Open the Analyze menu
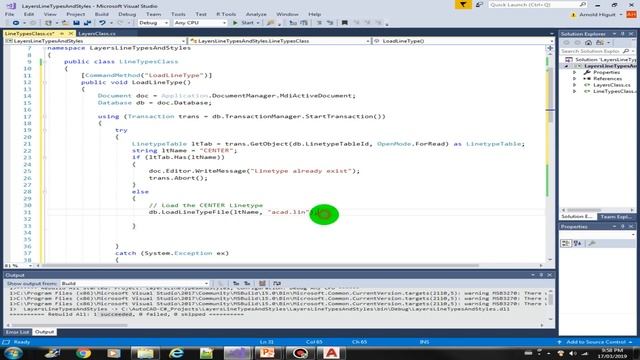Screen dimensions: 640x360 [x=256, y=14]
